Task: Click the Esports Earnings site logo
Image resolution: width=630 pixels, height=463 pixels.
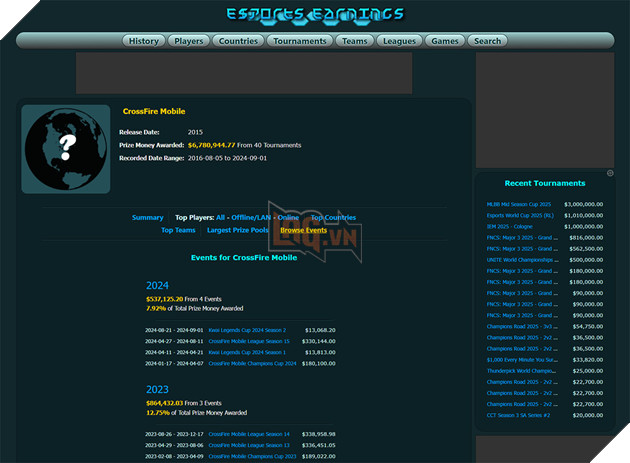Action: (x=315, y=14)
